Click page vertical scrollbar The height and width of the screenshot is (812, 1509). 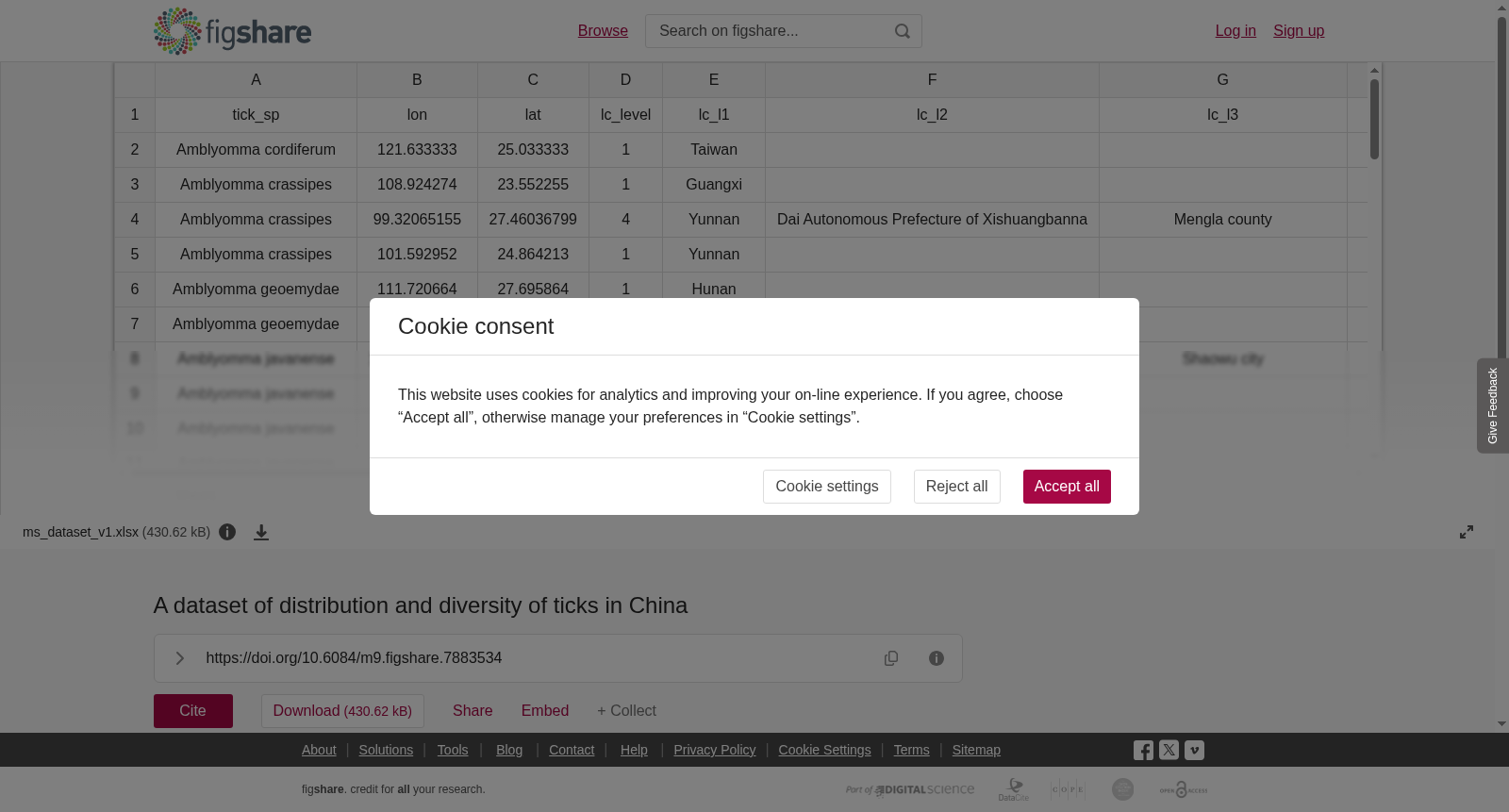point(1501,368)
